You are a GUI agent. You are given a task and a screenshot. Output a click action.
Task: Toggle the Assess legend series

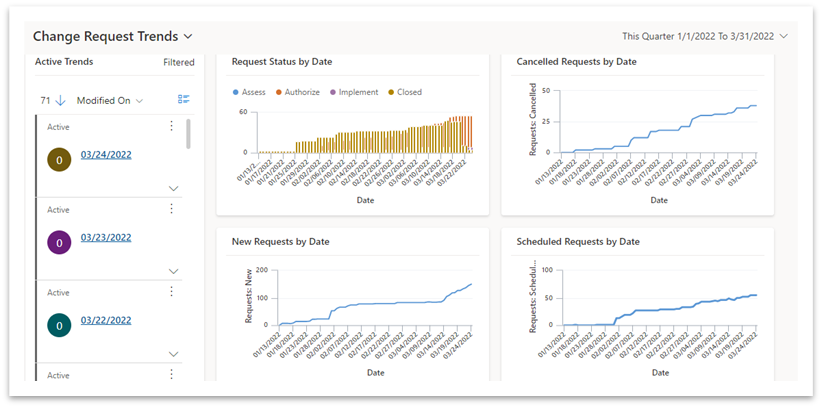249,92
